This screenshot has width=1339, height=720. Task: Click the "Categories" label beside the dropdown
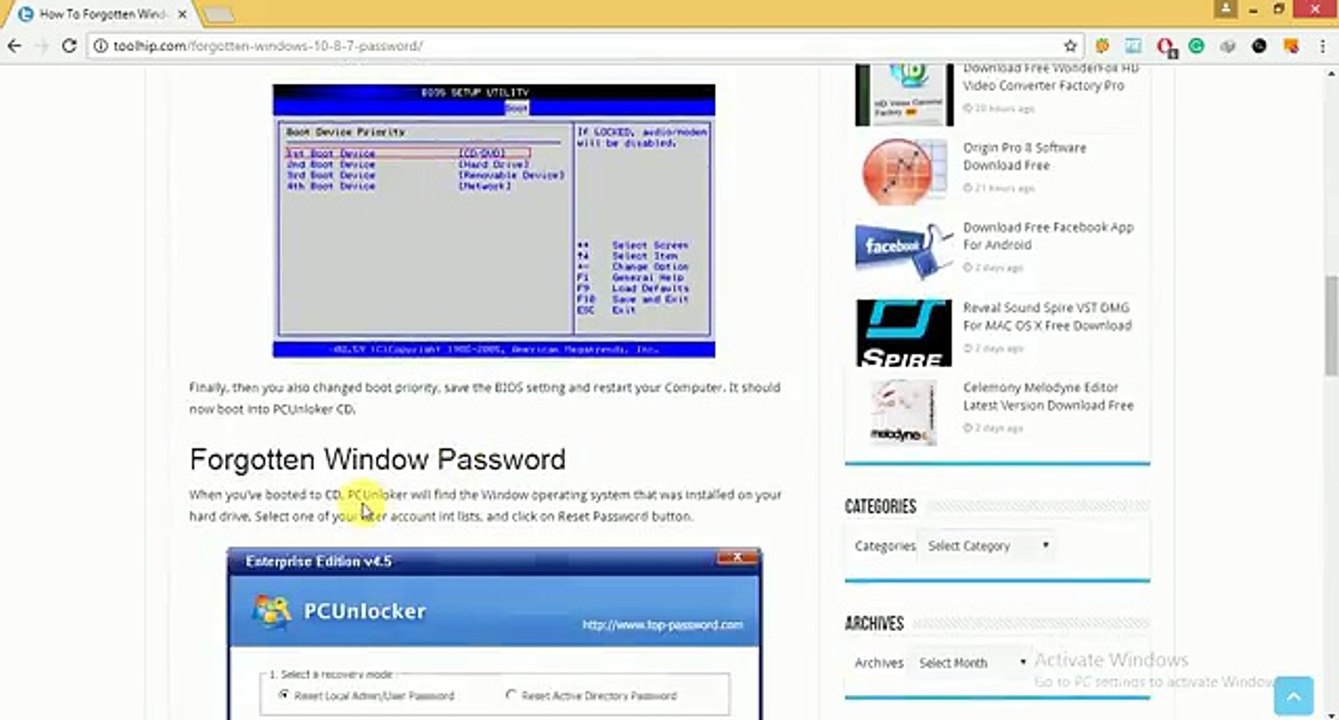[x=885, y=546]
